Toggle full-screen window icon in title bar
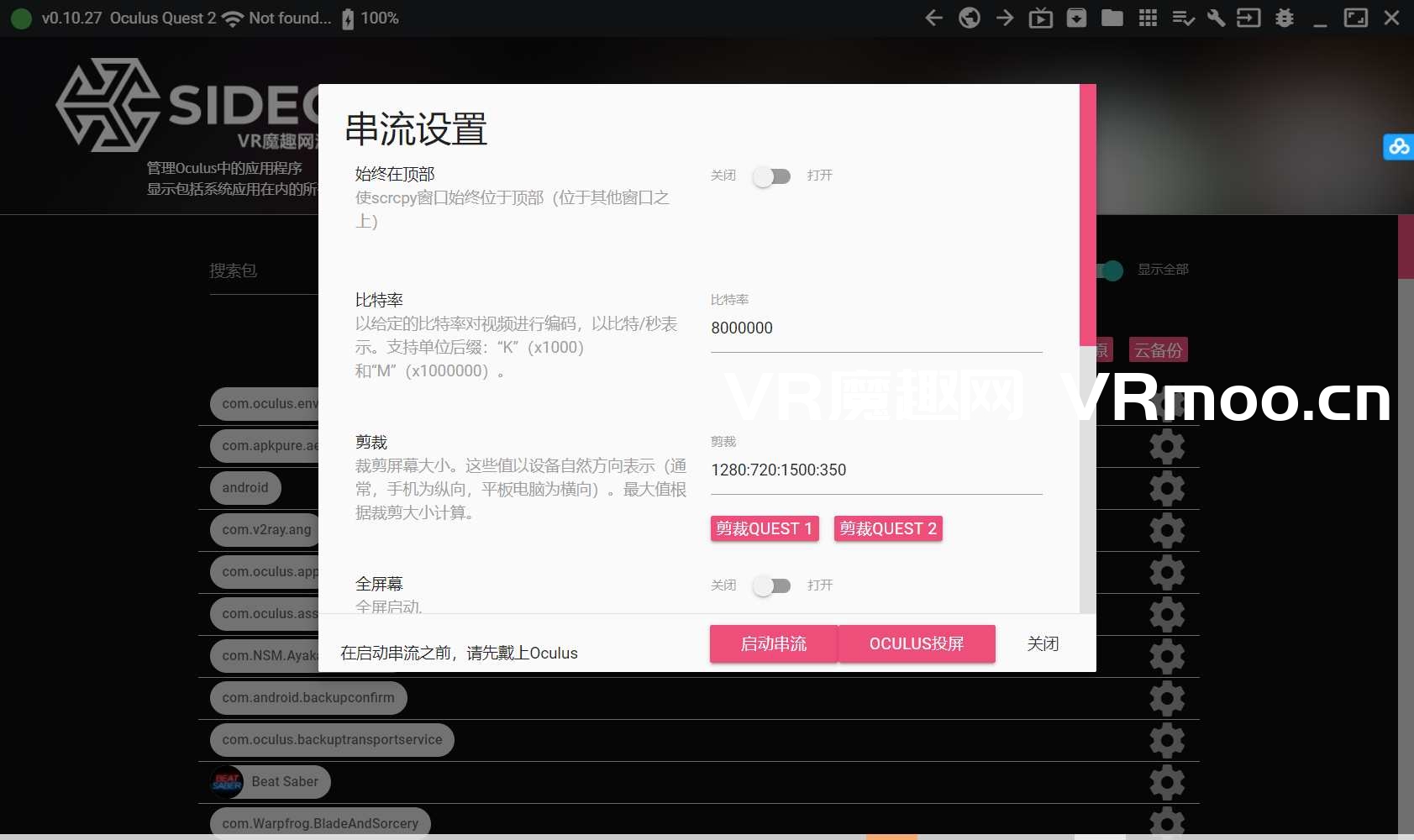Image resolution: width=1414 pixels, height=840 pixels. click(x=1356, y=18)
